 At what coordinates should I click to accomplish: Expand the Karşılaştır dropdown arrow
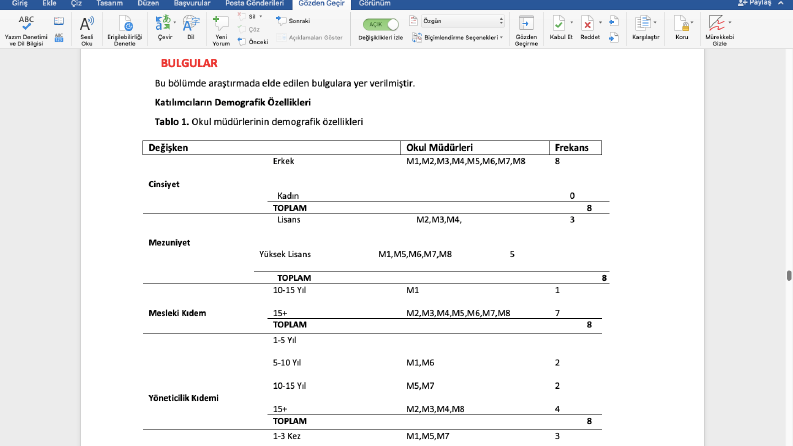tap(655, 23)
